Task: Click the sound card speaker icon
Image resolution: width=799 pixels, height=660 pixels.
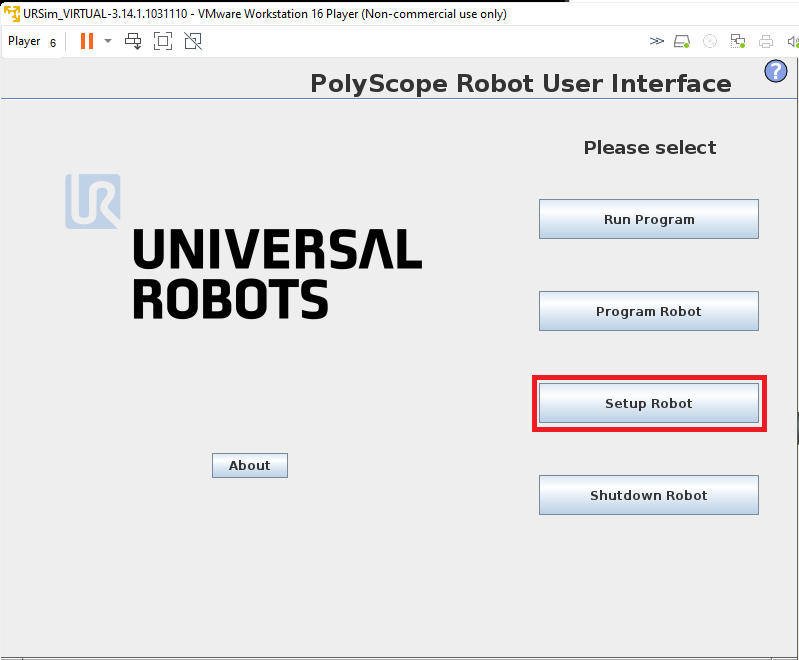Action: click(x=792, y=41)
